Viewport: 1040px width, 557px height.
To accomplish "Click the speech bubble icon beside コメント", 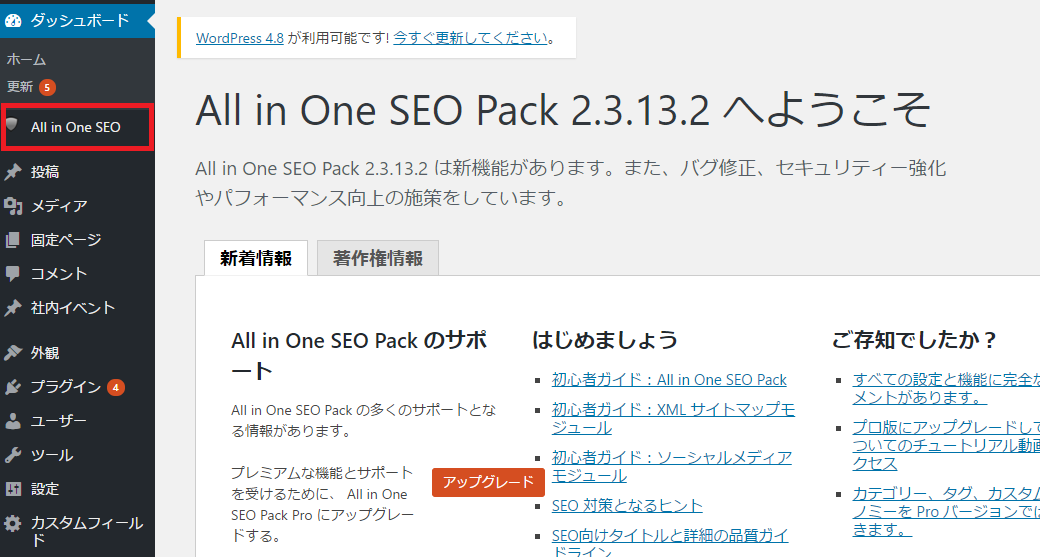I will point(13,274).
